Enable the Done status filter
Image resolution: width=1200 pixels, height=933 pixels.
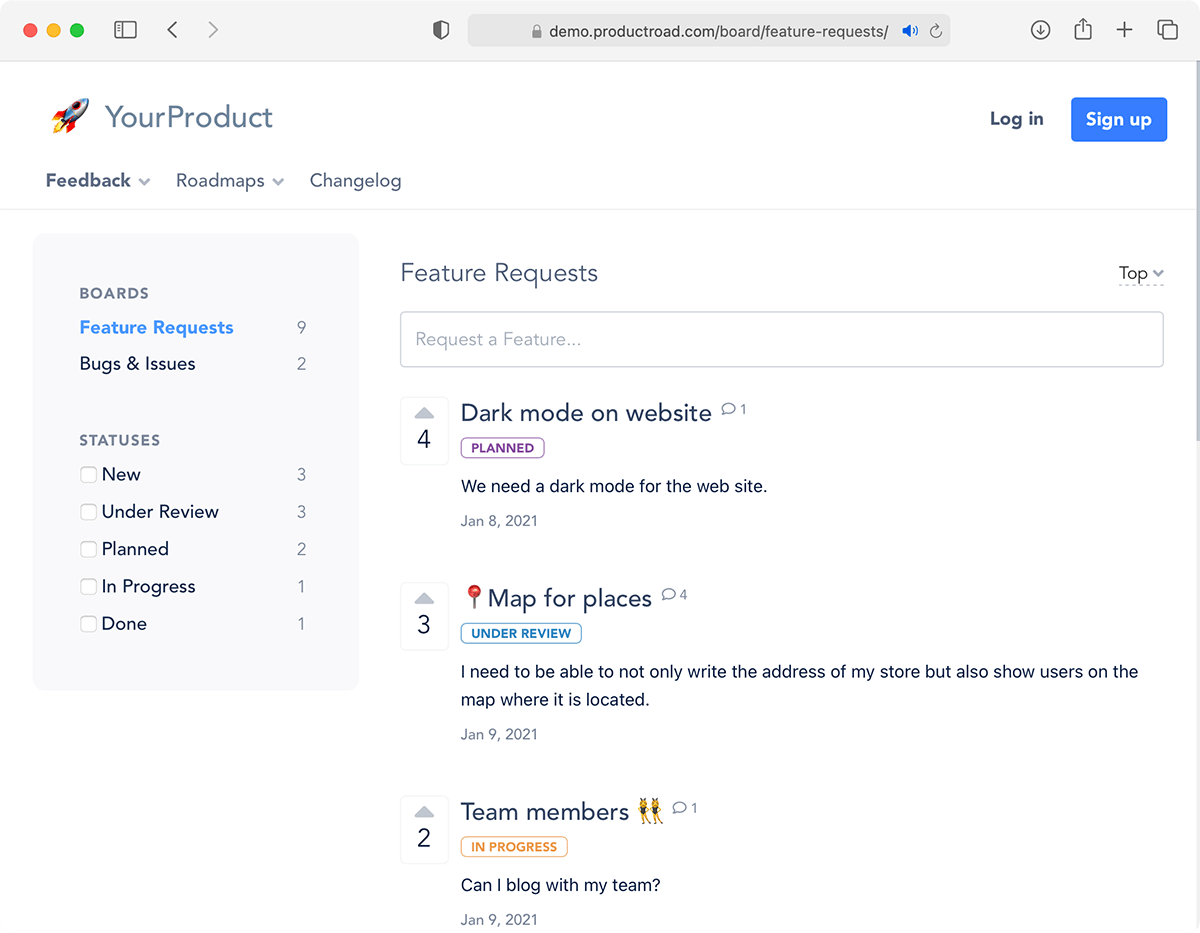pos(88,623)
